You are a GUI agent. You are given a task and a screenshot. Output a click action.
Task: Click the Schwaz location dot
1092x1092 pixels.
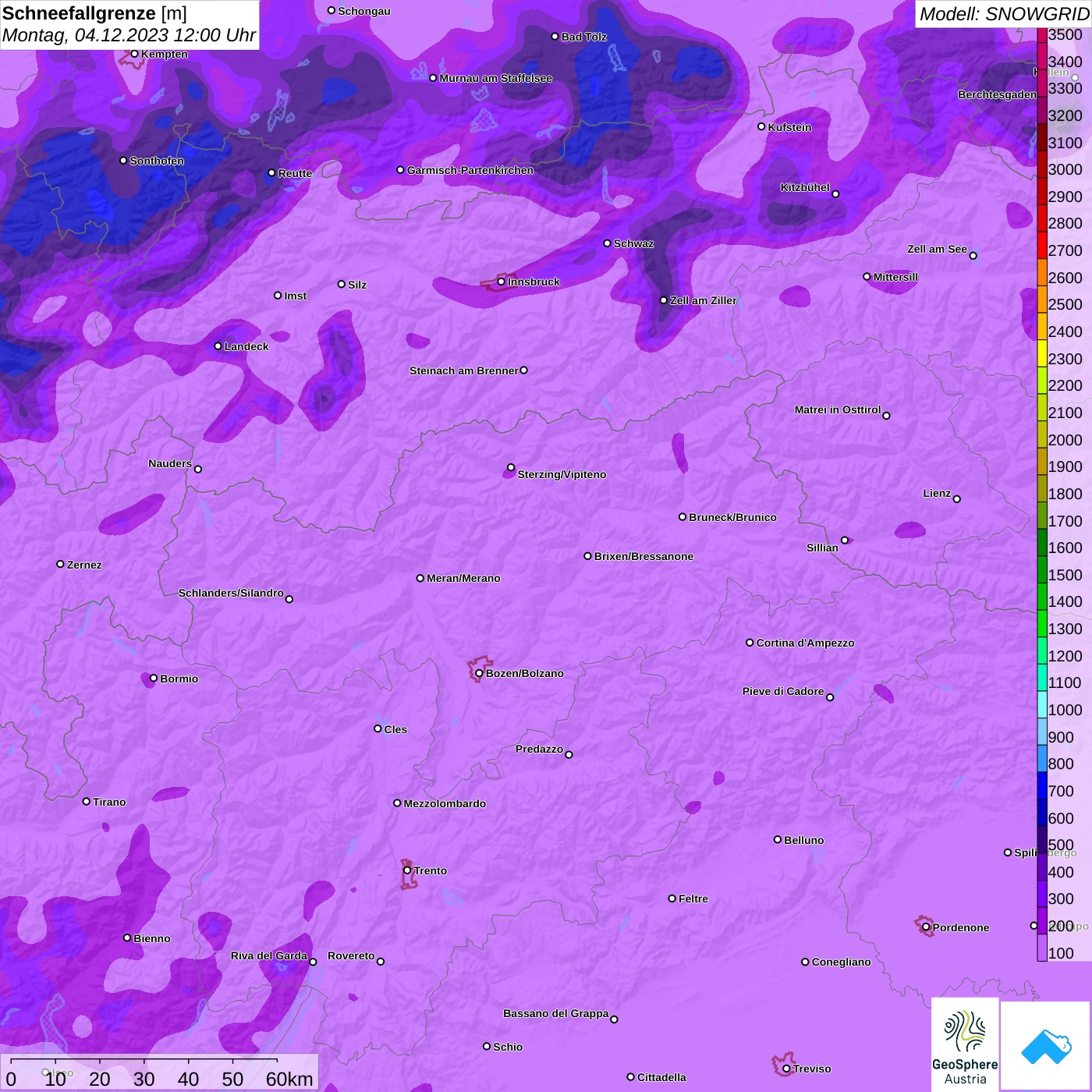(607, 243)
